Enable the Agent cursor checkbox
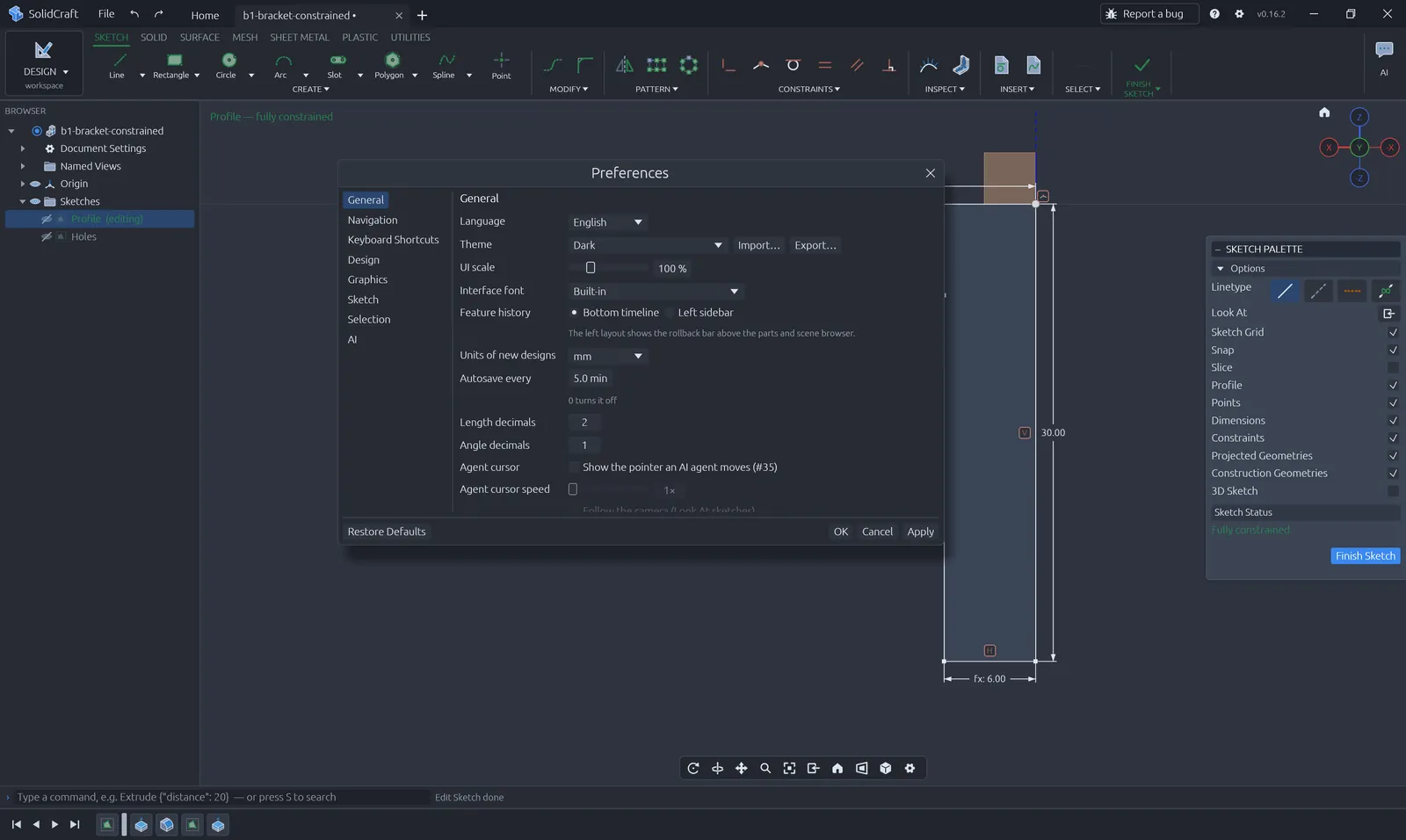Screen dimensions: 1406x840 (x=574, y=467)
